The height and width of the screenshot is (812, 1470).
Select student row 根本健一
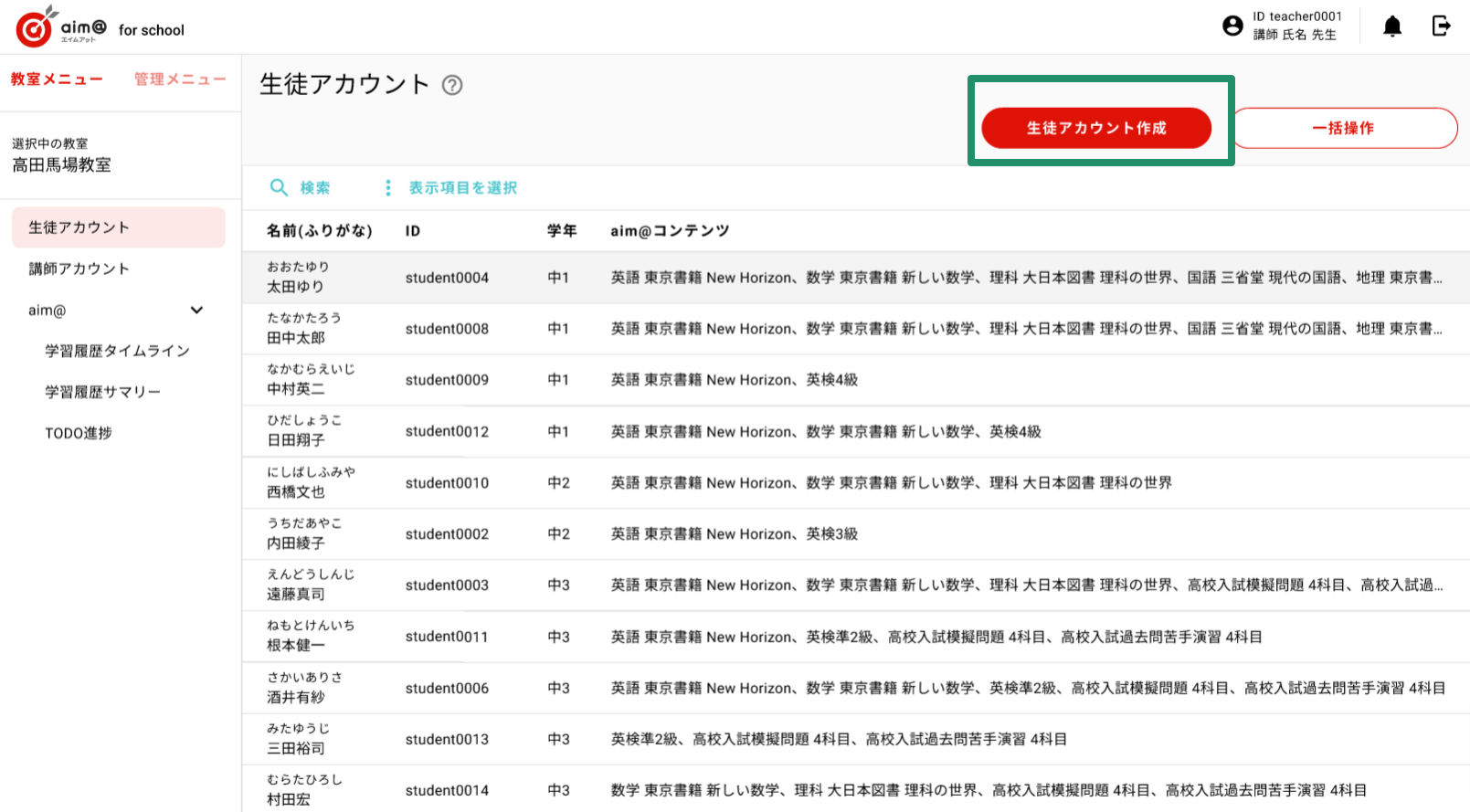point(856,637)
